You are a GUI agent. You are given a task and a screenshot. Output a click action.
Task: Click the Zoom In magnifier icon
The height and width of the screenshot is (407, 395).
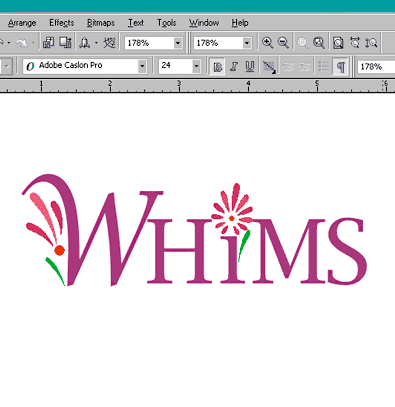tap(267, 43)
